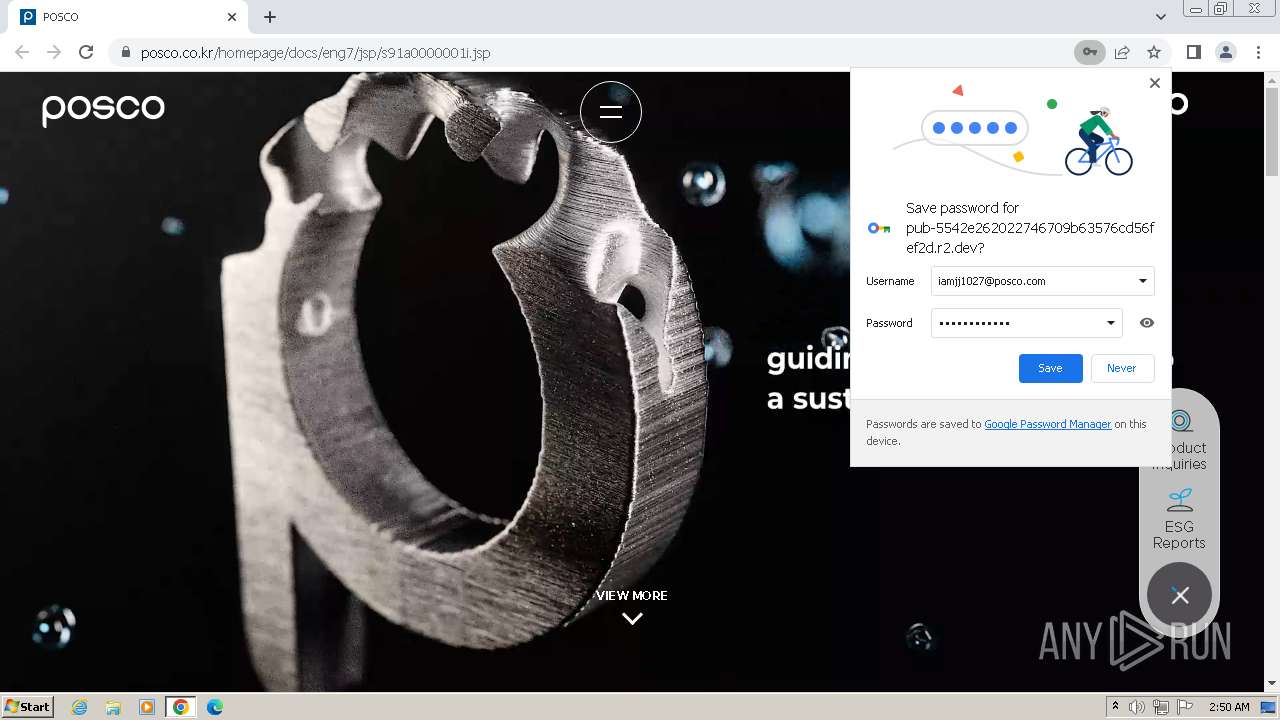Select the POSCO browser tab
Screen dimensions: 1280x720
click(x=130, y=17)
